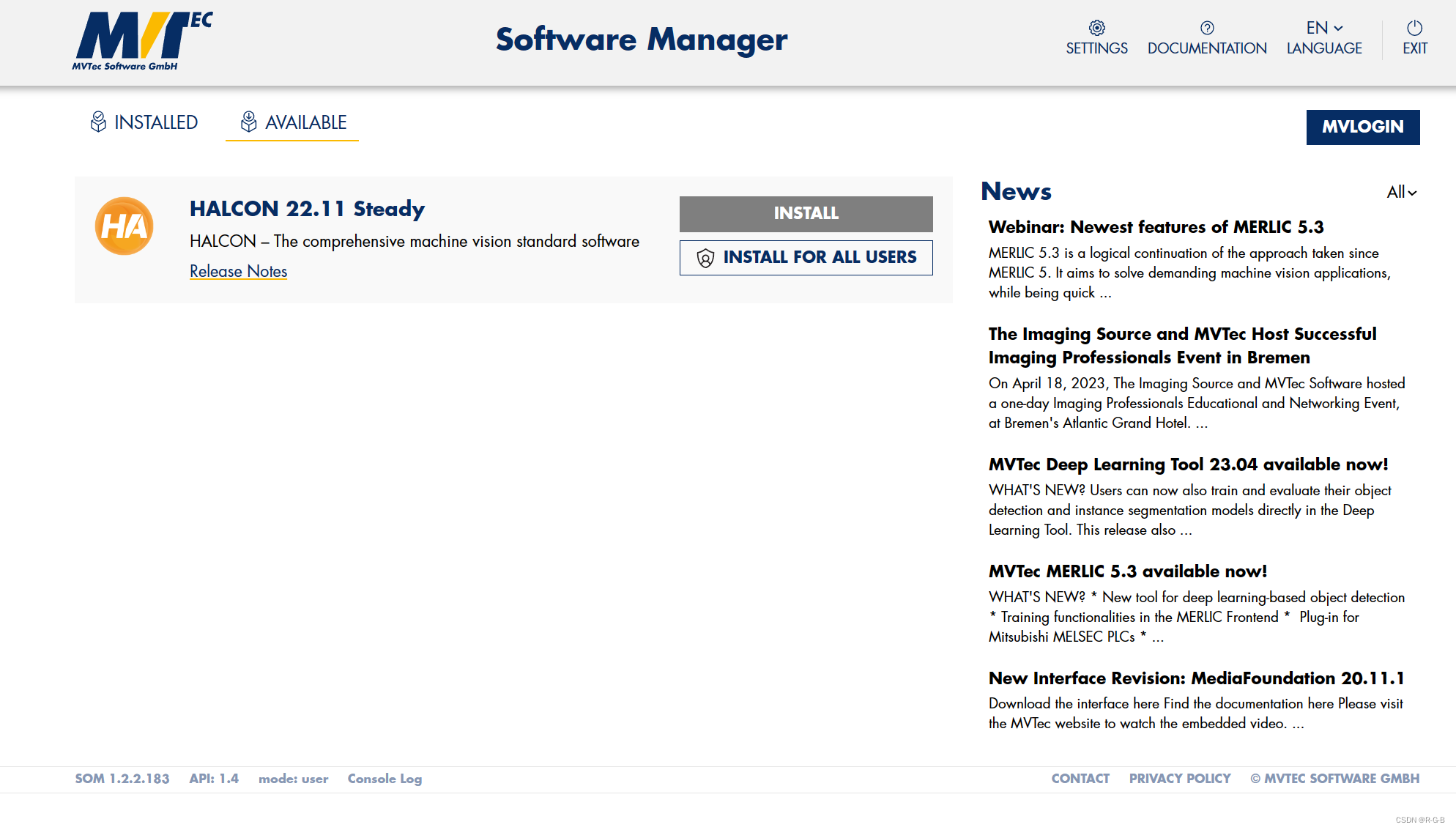Click the Installed tab shield icon

pos(98,122)
